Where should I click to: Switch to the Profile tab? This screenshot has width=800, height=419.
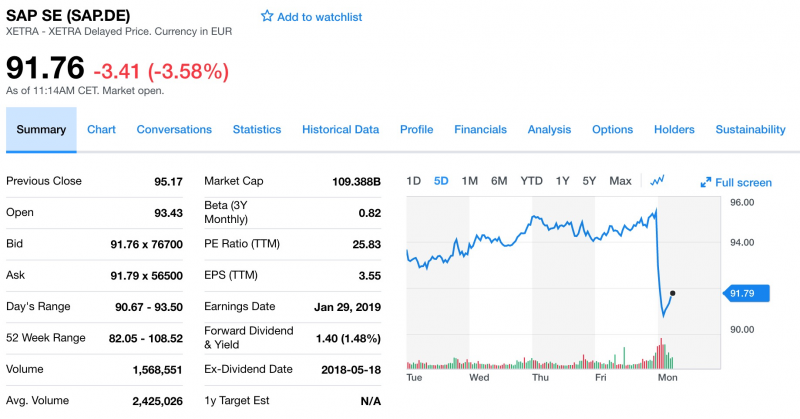416,130
